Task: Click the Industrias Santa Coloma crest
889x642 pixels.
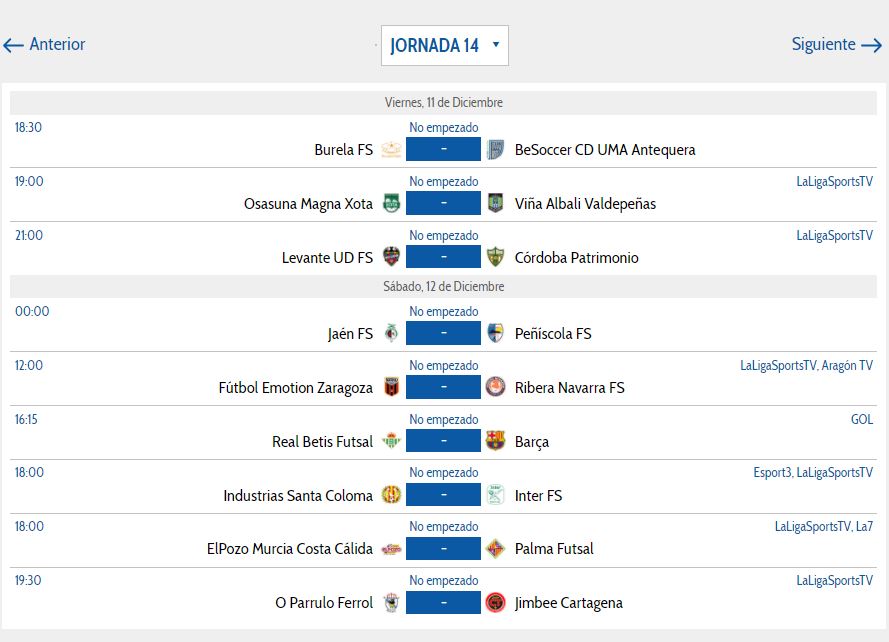Action: pyautogui.click(x=391, y=496)
